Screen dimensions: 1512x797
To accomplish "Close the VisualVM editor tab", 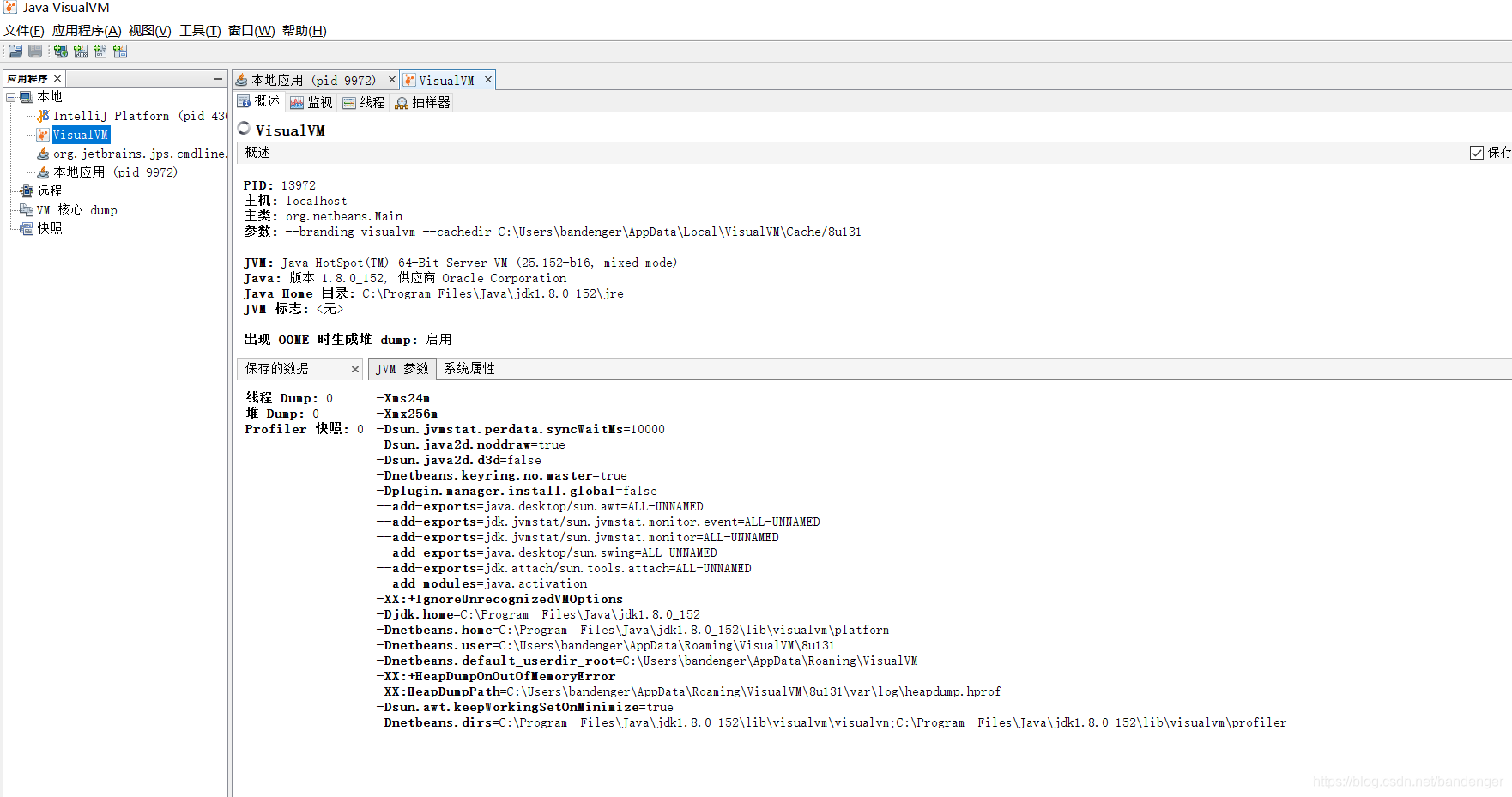I will (488, 80).
